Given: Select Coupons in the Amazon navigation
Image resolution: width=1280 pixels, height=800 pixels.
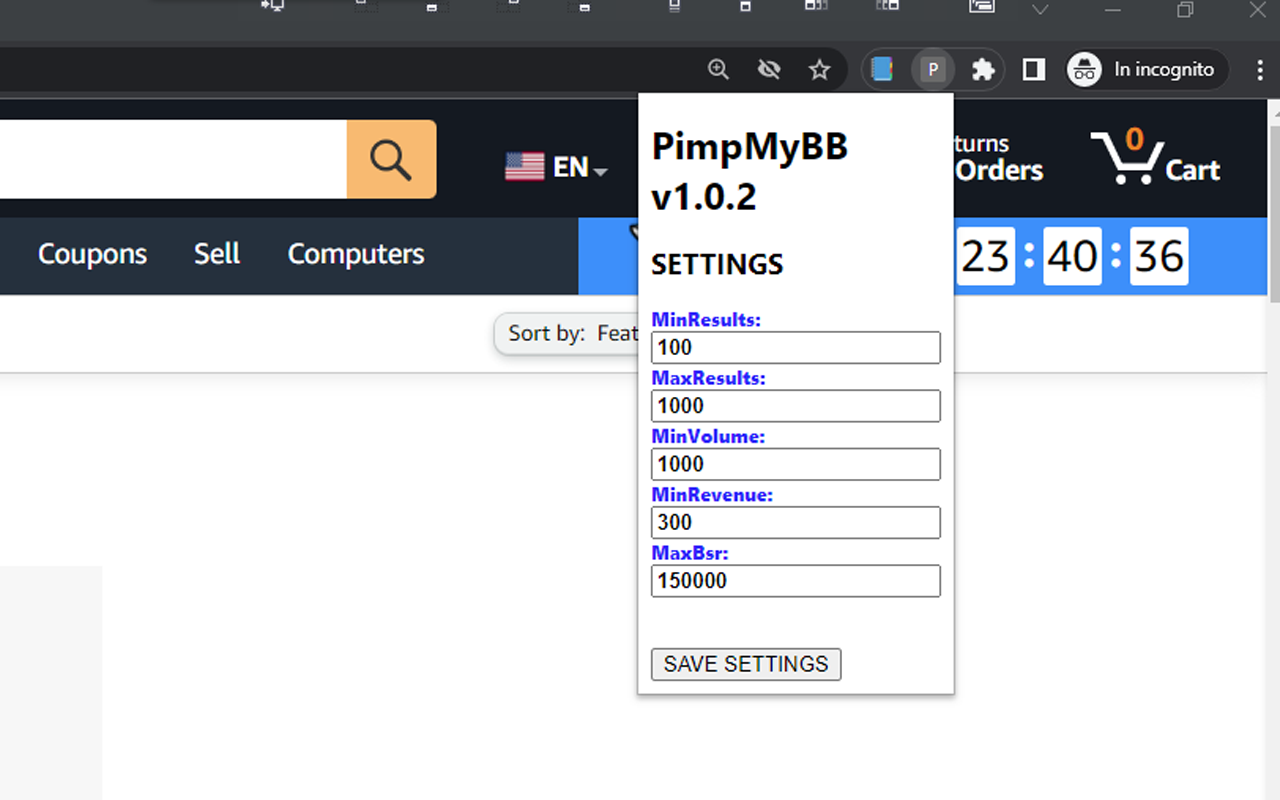Looking at the screenshot, I should click(x=92, y=255).
